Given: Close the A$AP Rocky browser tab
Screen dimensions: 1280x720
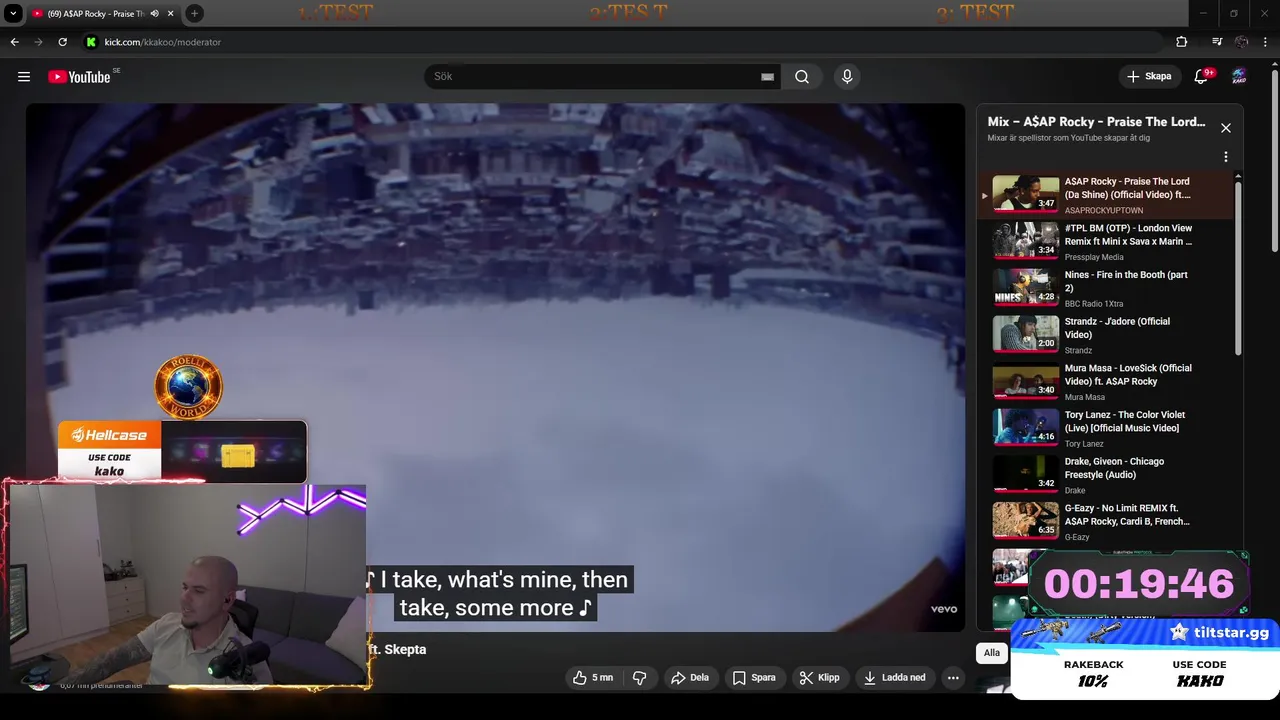Looking at the screenshot, I should 171,14.
